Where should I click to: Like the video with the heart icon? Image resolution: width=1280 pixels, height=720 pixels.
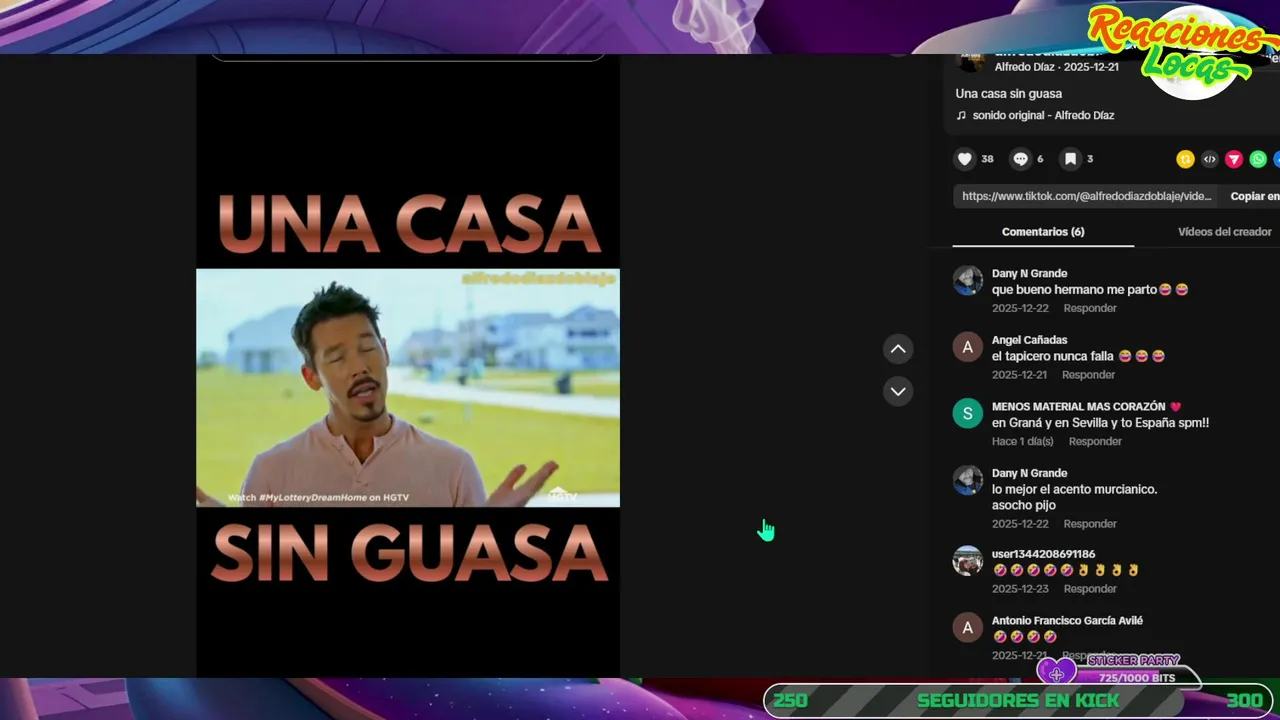(964, 159)
